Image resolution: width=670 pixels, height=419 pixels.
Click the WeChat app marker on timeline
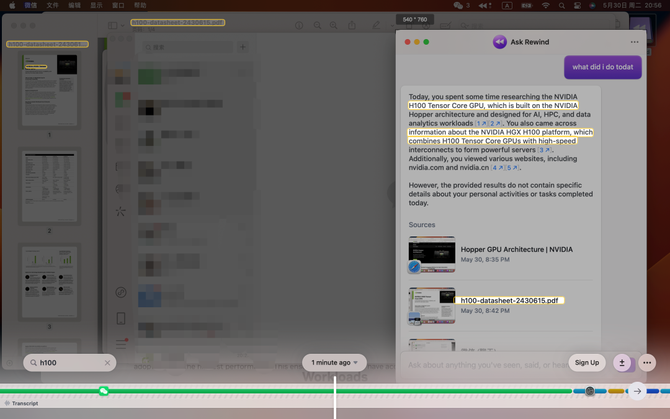coord(103,391)
